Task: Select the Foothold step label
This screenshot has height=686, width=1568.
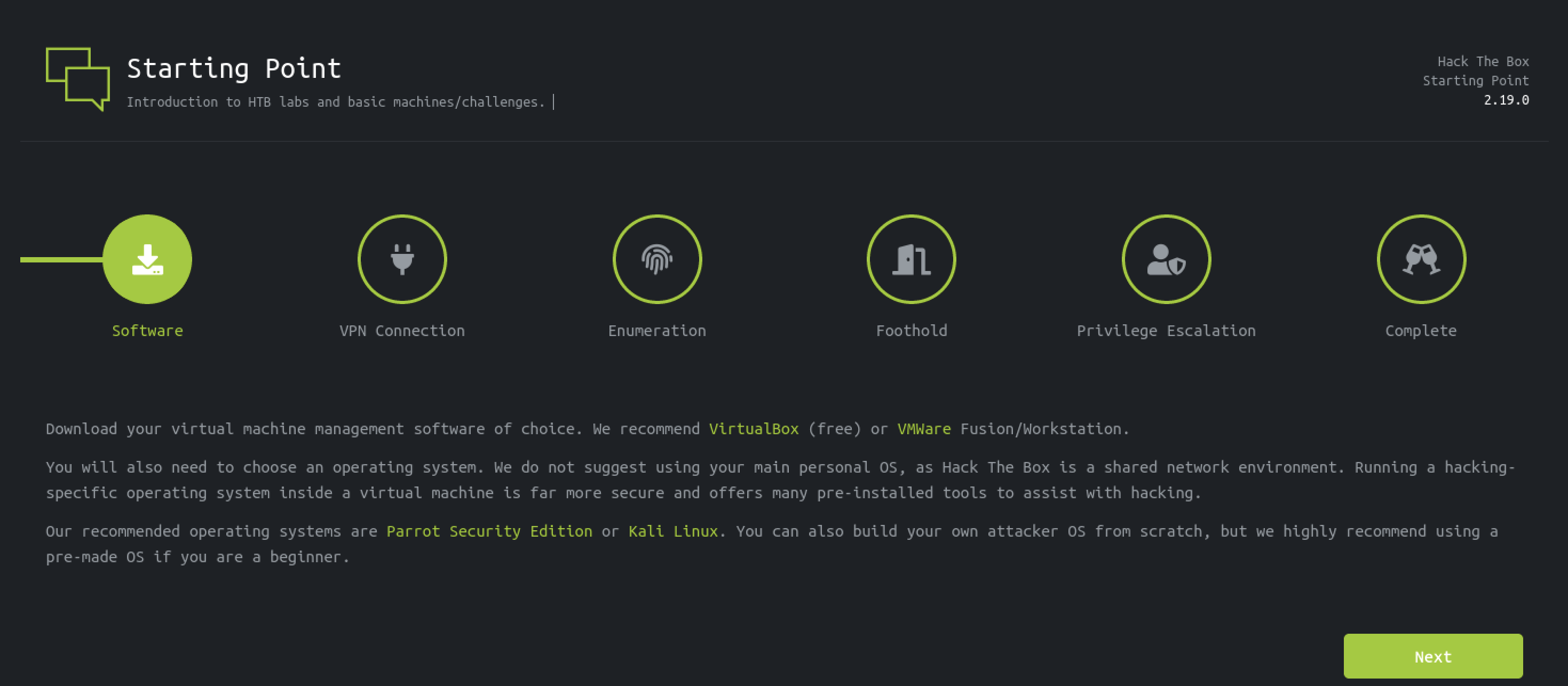Action: point(911,331)
